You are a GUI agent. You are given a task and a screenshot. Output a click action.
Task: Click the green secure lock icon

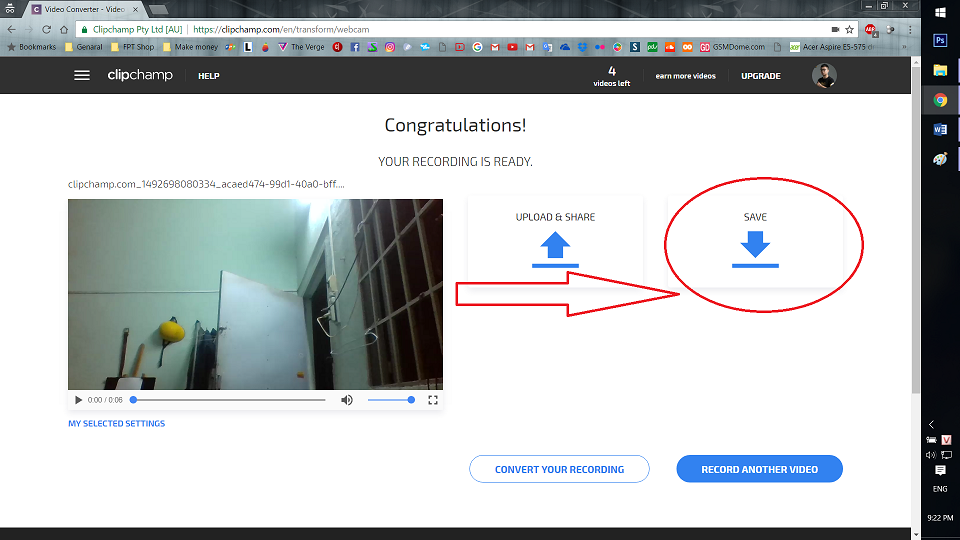[x=84, y=29]
